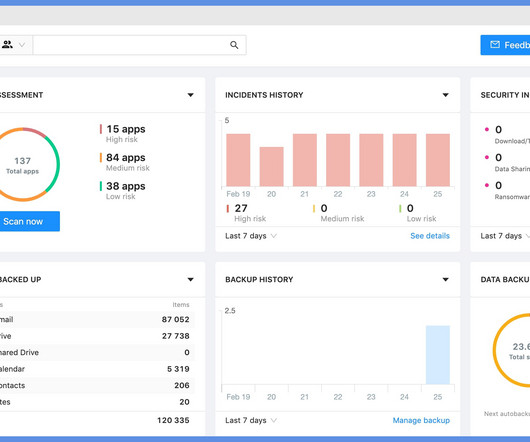This screenshot has width=530, height=442.
Task: Click the red High risk marker at 27
Action: click(227, 208)
